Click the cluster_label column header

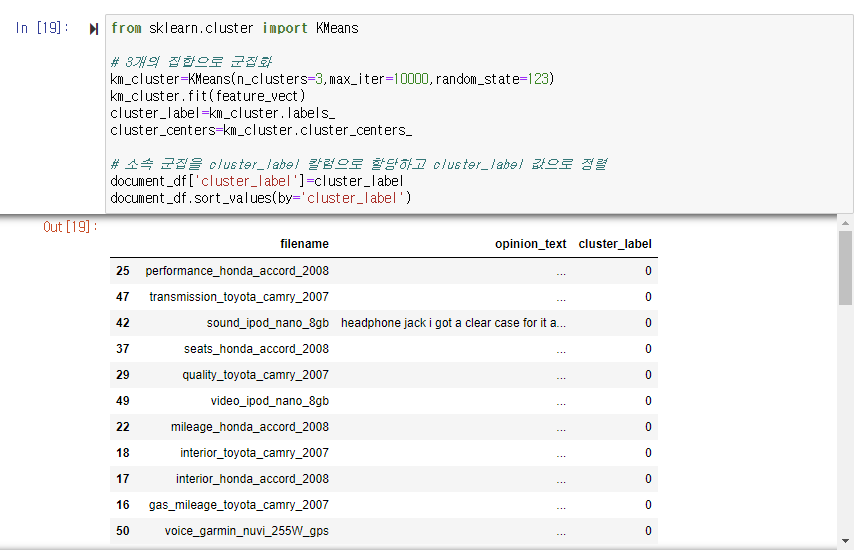(x=615, y=243)
